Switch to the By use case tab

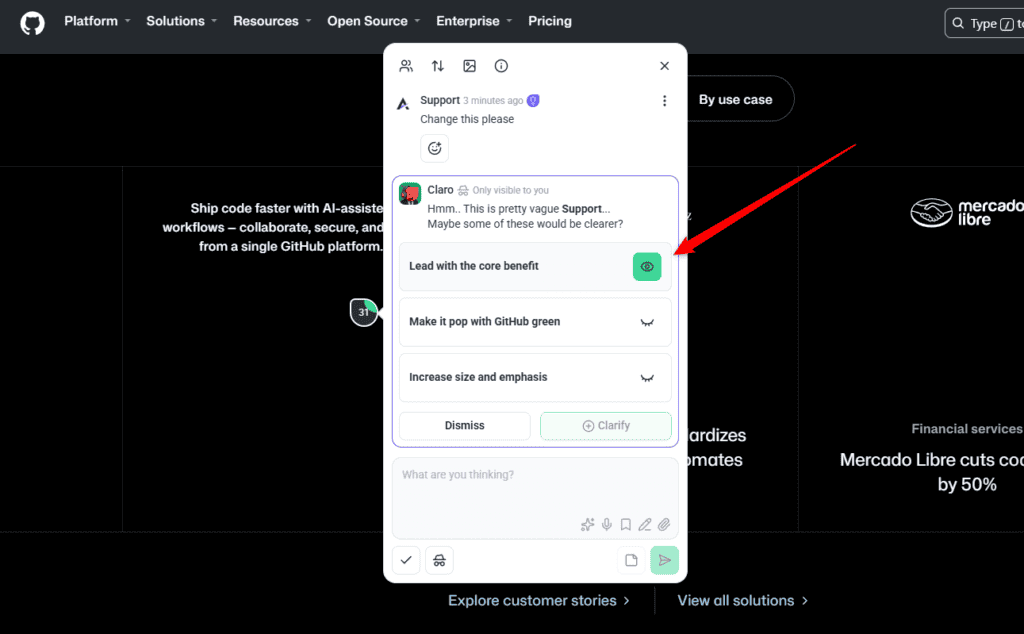pos(735,99)
